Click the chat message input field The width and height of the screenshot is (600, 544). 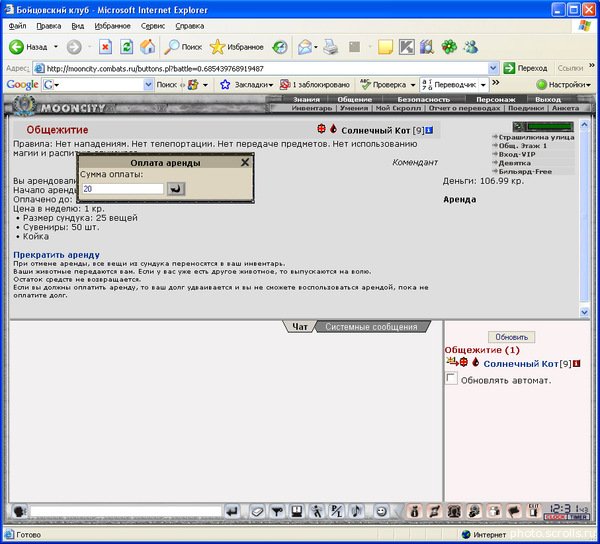coord(126,511)
